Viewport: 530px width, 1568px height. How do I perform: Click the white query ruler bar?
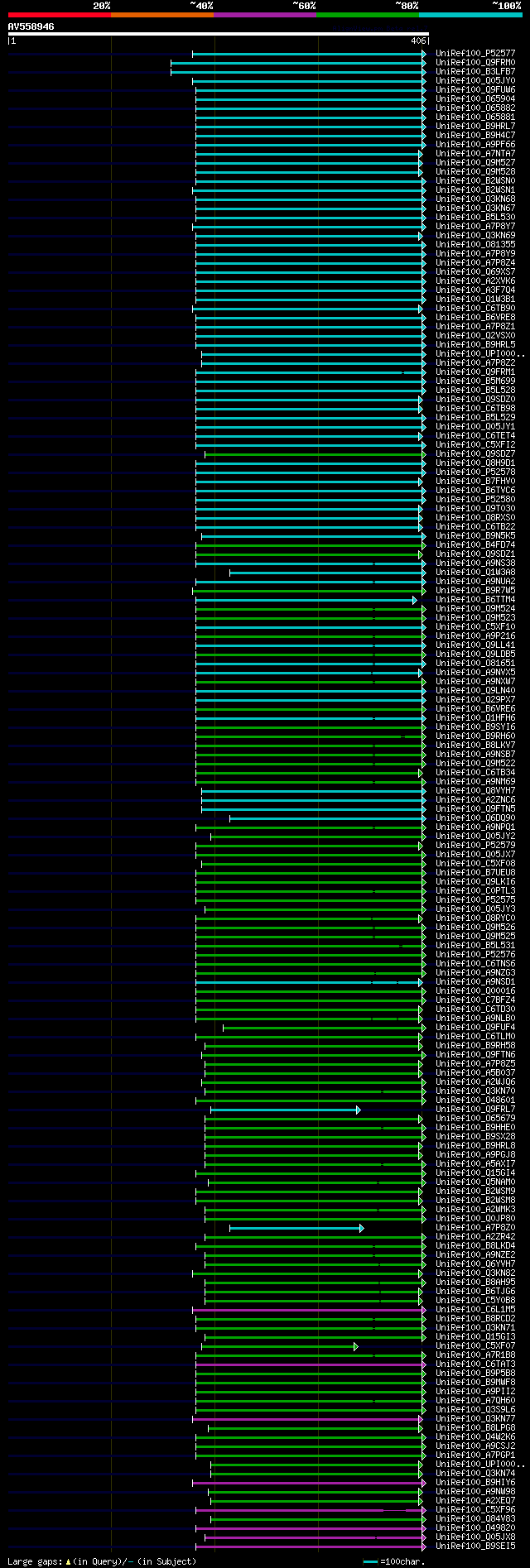pos(218,34)
